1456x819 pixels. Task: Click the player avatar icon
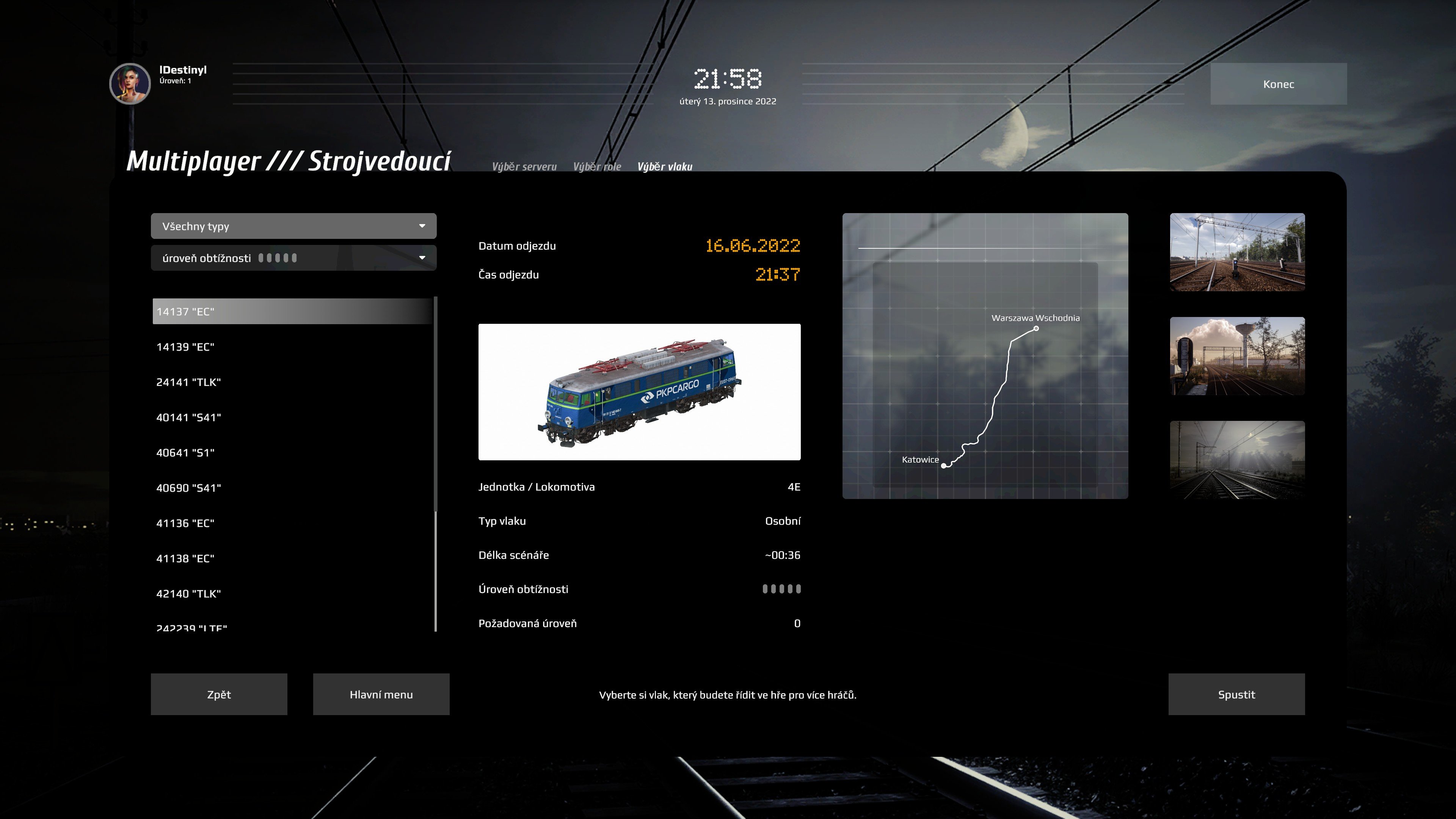click(x=129, y=84)
